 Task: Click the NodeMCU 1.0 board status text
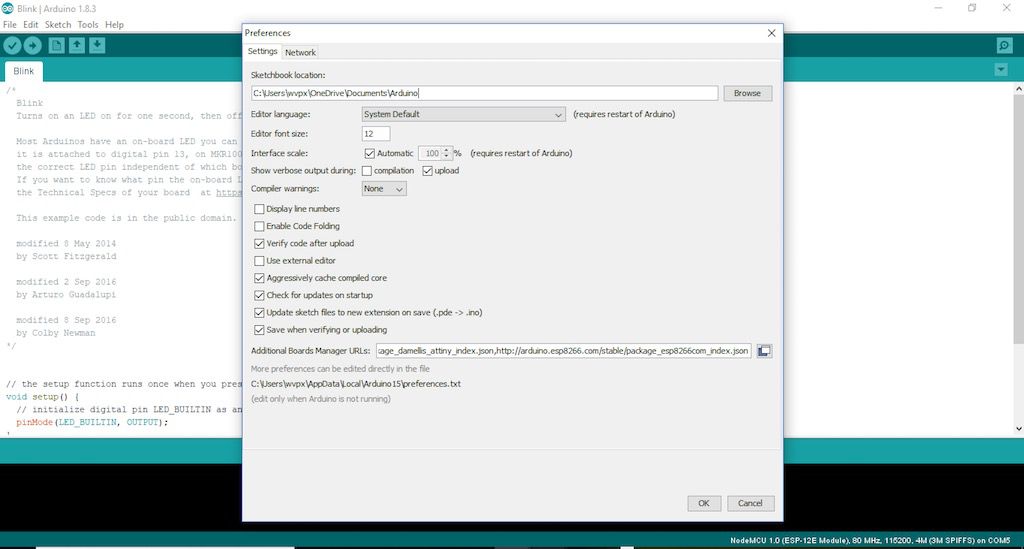point(871,541)
